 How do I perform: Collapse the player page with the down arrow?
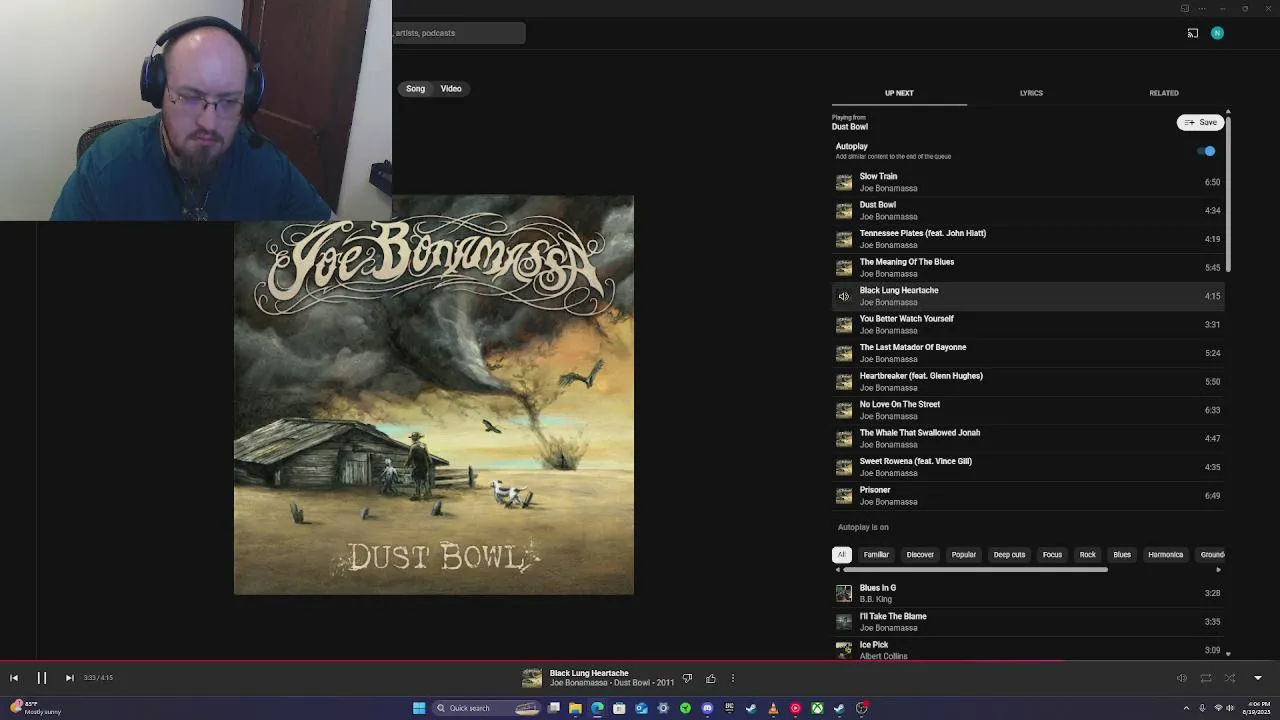[x=1258, y=678]
